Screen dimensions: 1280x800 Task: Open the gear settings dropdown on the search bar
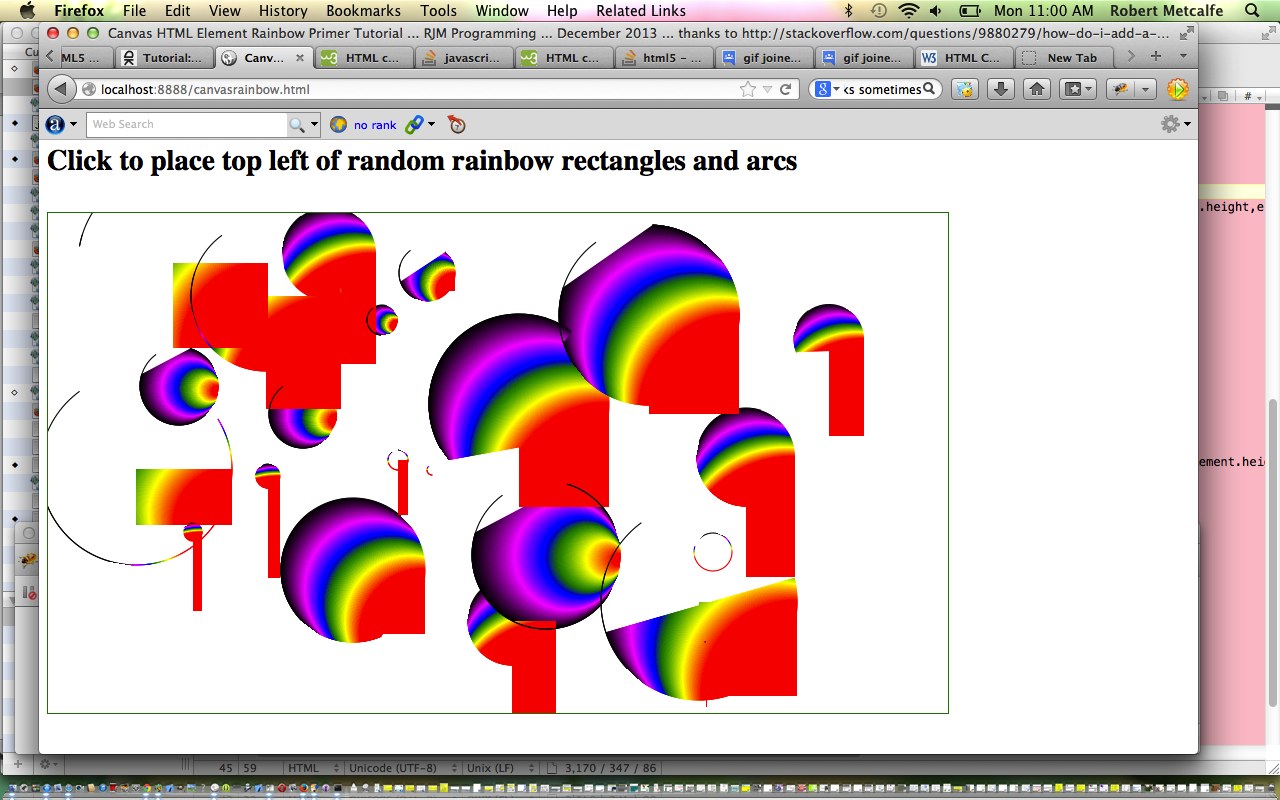[x=1170, y=124]
